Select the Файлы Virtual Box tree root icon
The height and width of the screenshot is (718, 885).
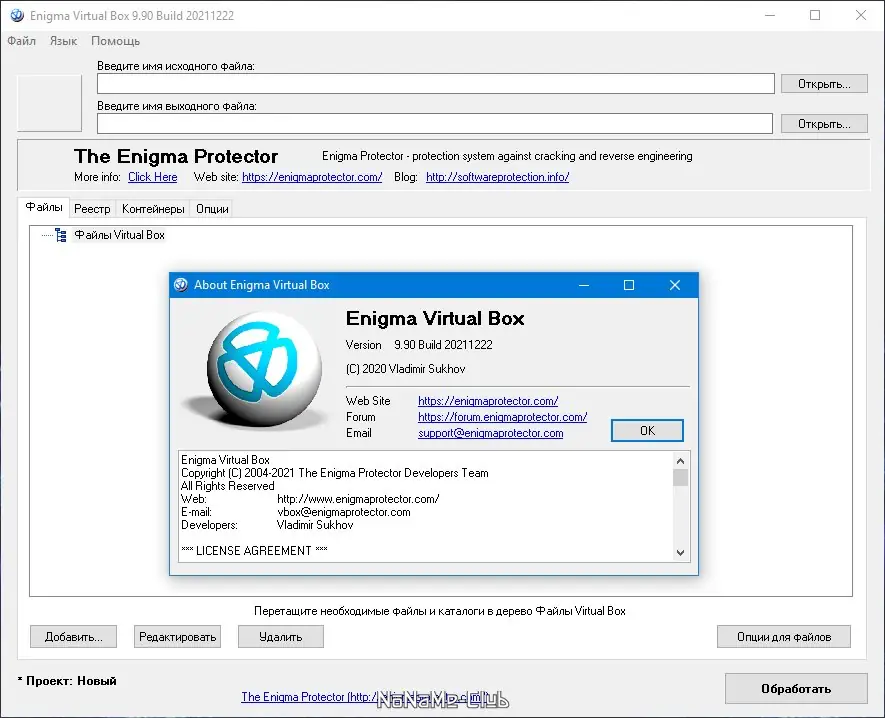[x=61, y=235]
